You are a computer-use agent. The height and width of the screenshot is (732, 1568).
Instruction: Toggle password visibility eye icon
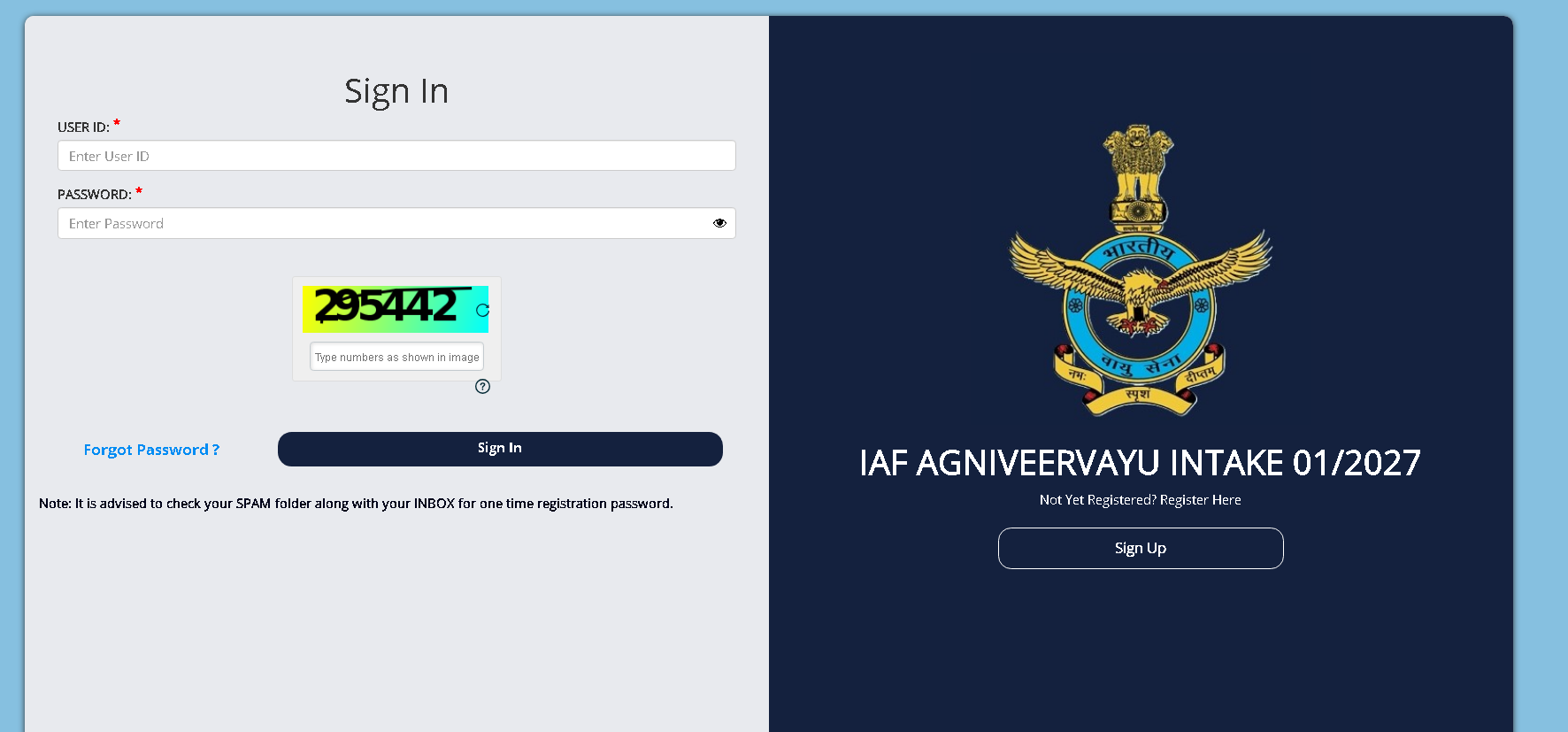click(x=719, y=223)
